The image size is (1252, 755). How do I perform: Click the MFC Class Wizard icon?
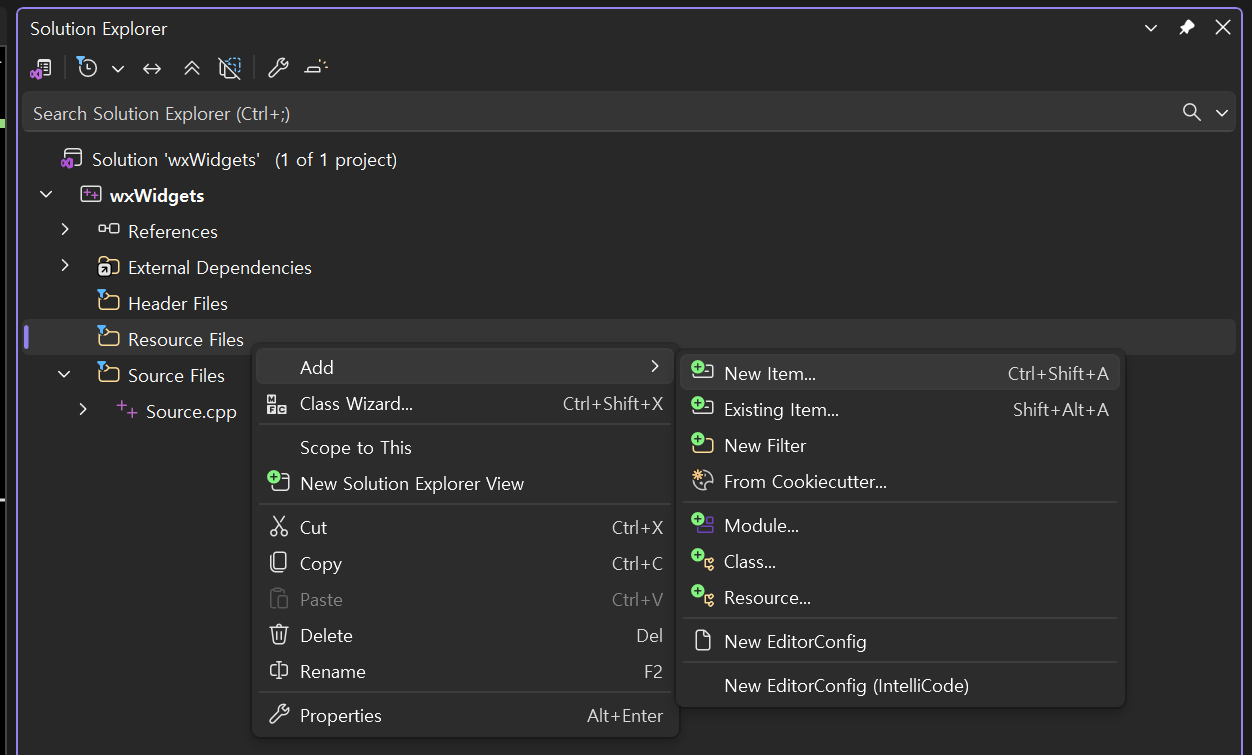coord(277,404)
